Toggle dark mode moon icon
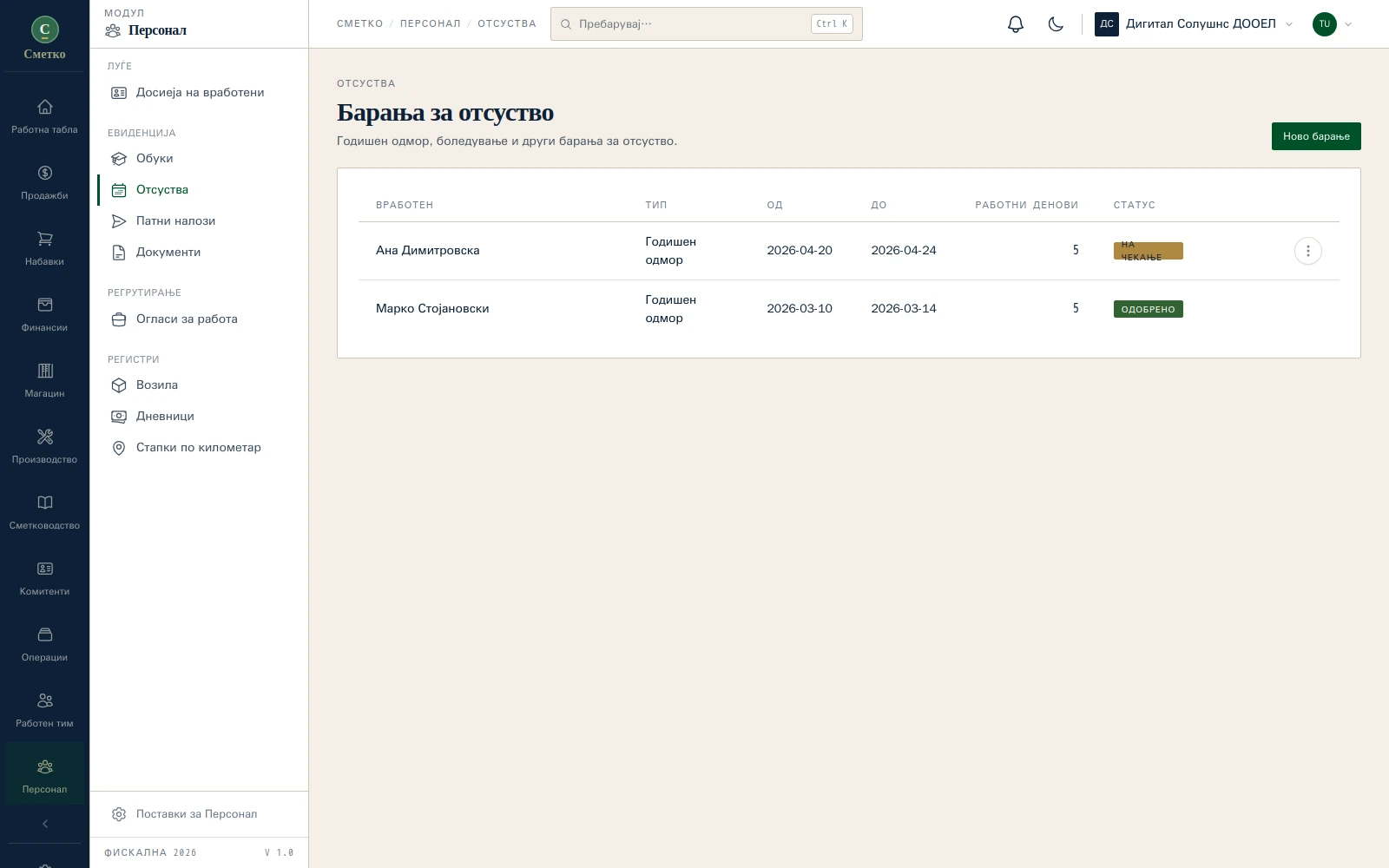The image size is (1389, 868). pyautogui.click(x=1056, y=24)
